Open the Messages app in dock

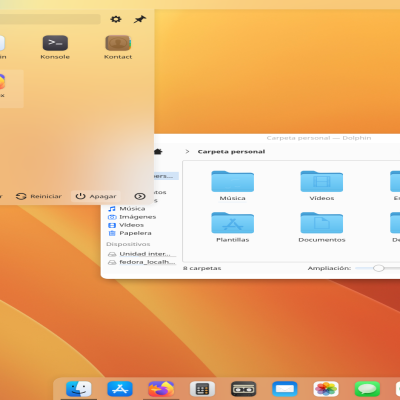pos(367,389)
